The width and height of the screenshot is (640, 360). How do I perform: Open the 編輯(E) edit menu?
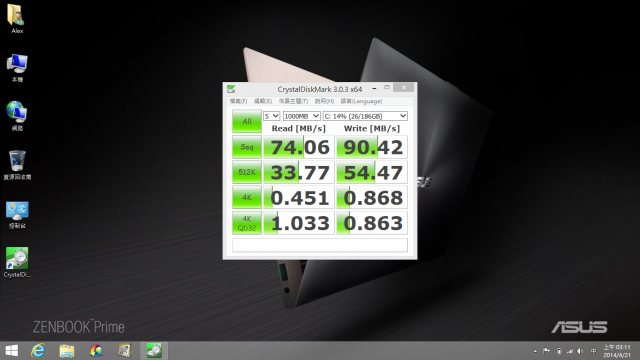coord(263,101)
